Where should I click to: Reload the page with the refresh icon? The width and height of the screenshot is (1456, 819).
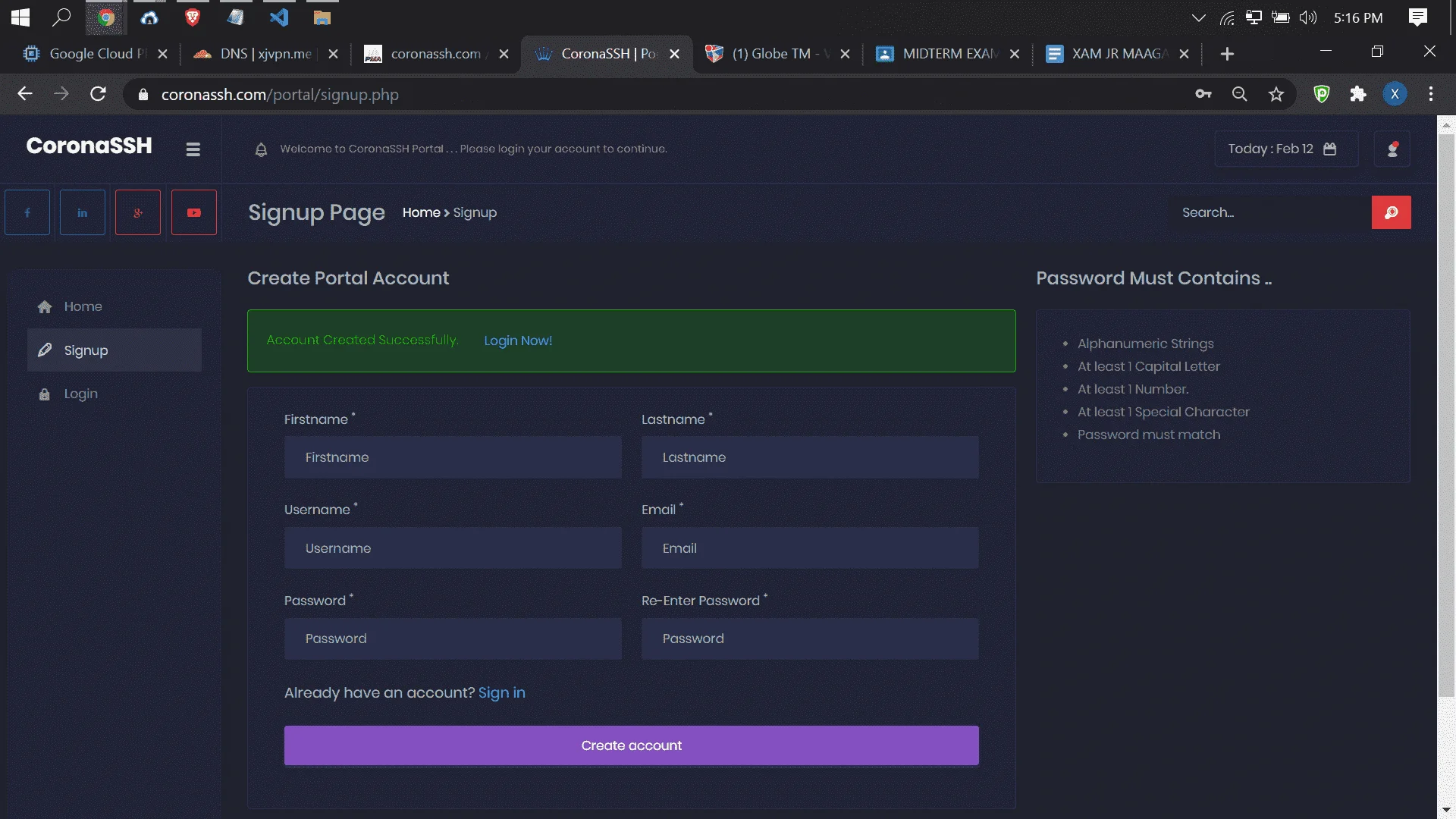coord(98,94)
